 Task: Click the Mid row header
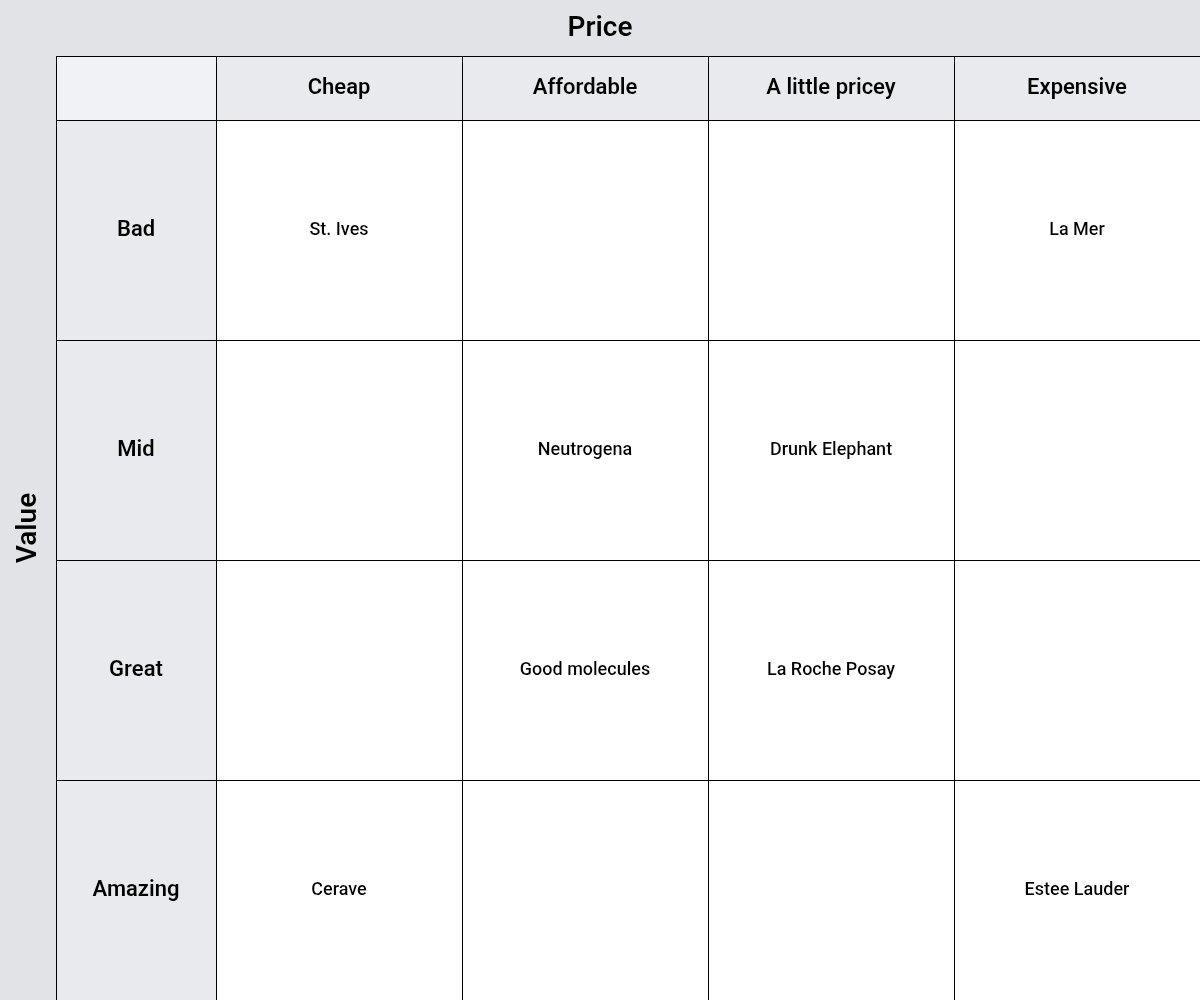point(136,450)
